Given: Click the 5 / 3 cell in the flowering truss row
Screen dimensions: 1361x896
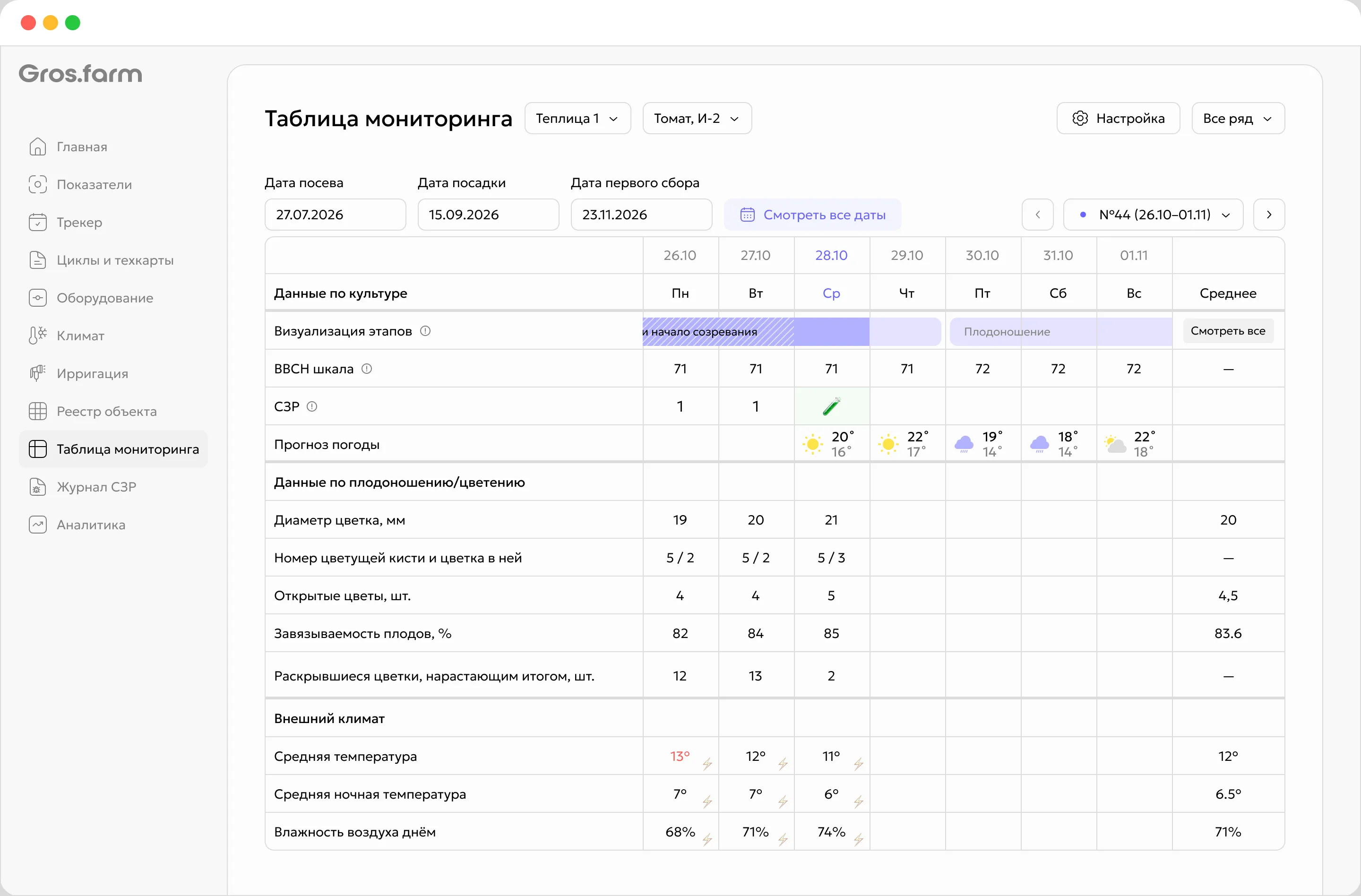Looking at the screenshot, I should [x=831, y=558].
